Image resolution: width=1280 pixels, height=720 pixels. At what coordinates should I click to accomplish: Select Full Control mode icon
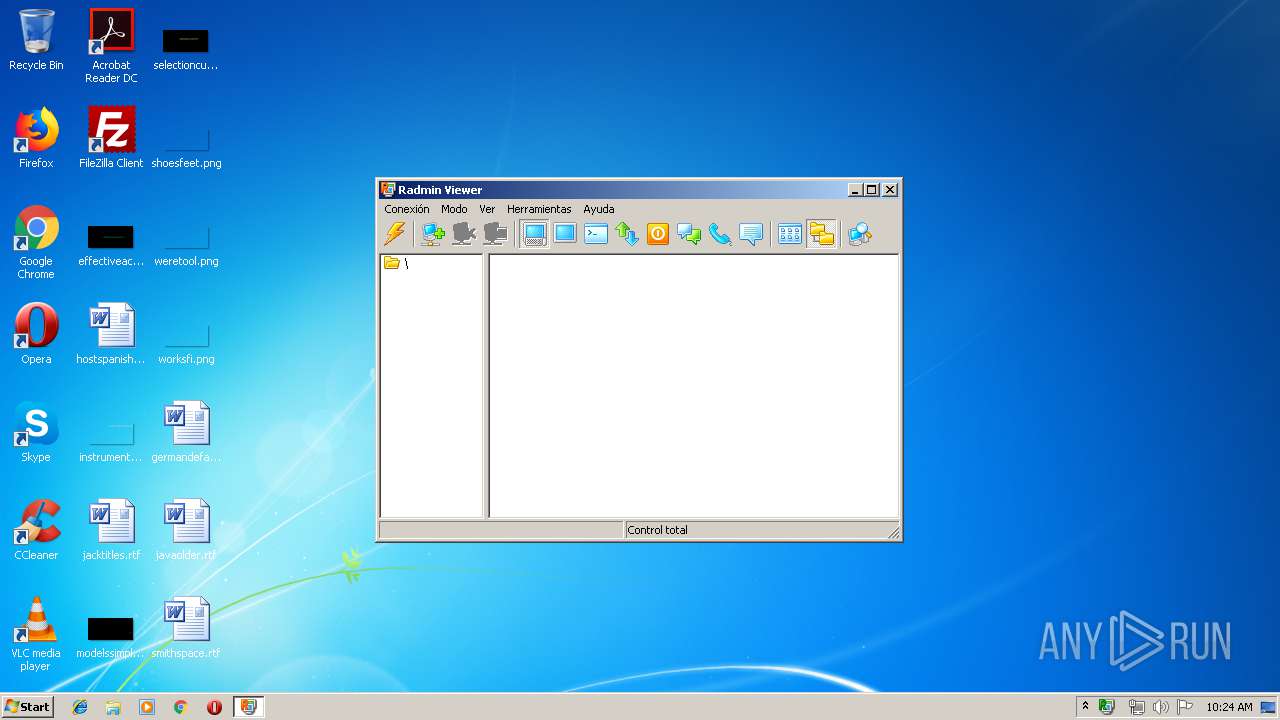click(535, 234)
